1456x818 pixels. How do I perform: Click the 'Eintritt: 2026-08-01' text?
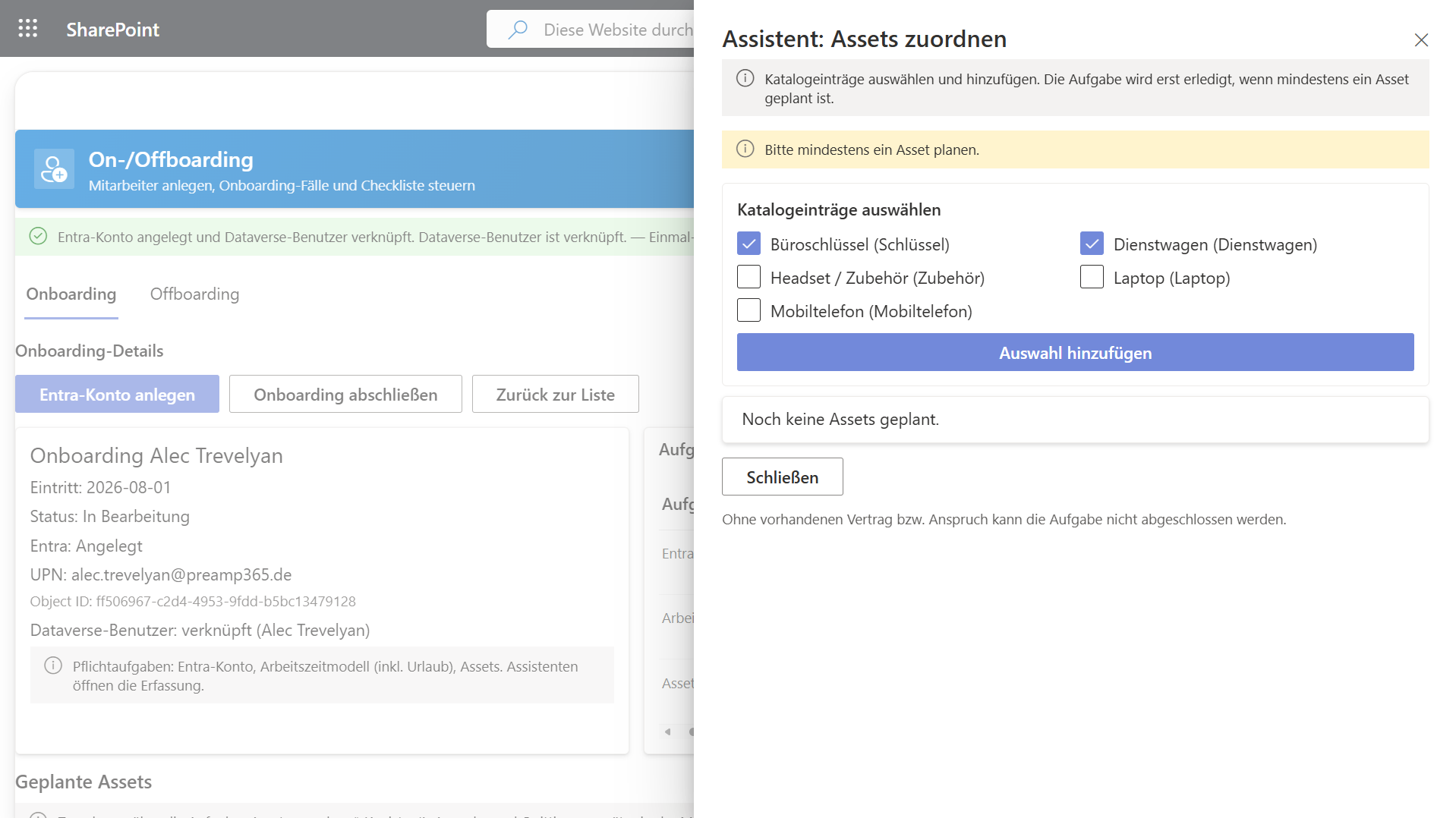click(100, 487)
